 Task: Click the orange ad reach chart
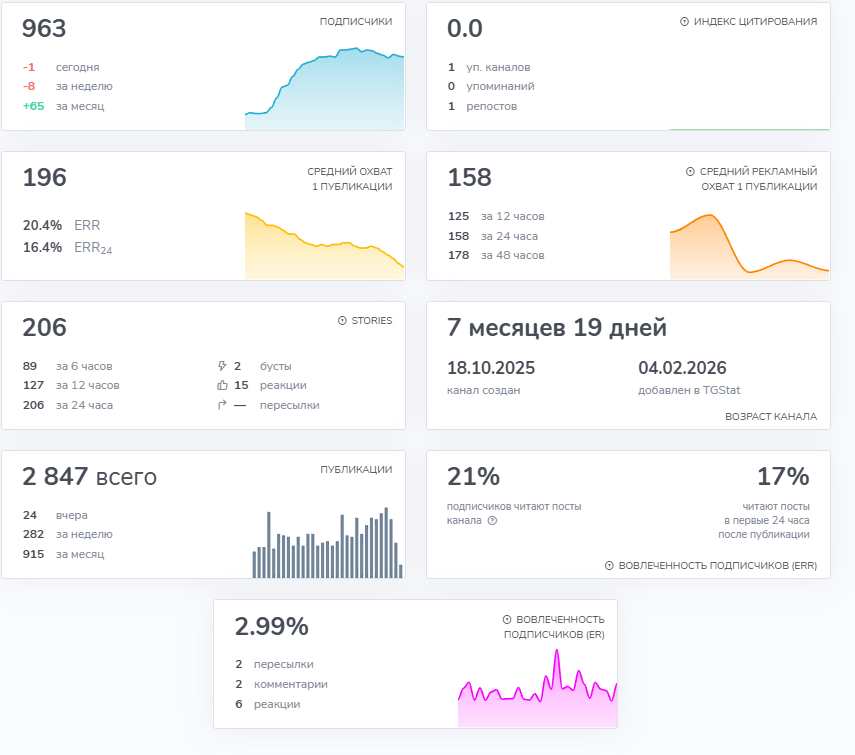coord(750,247)
